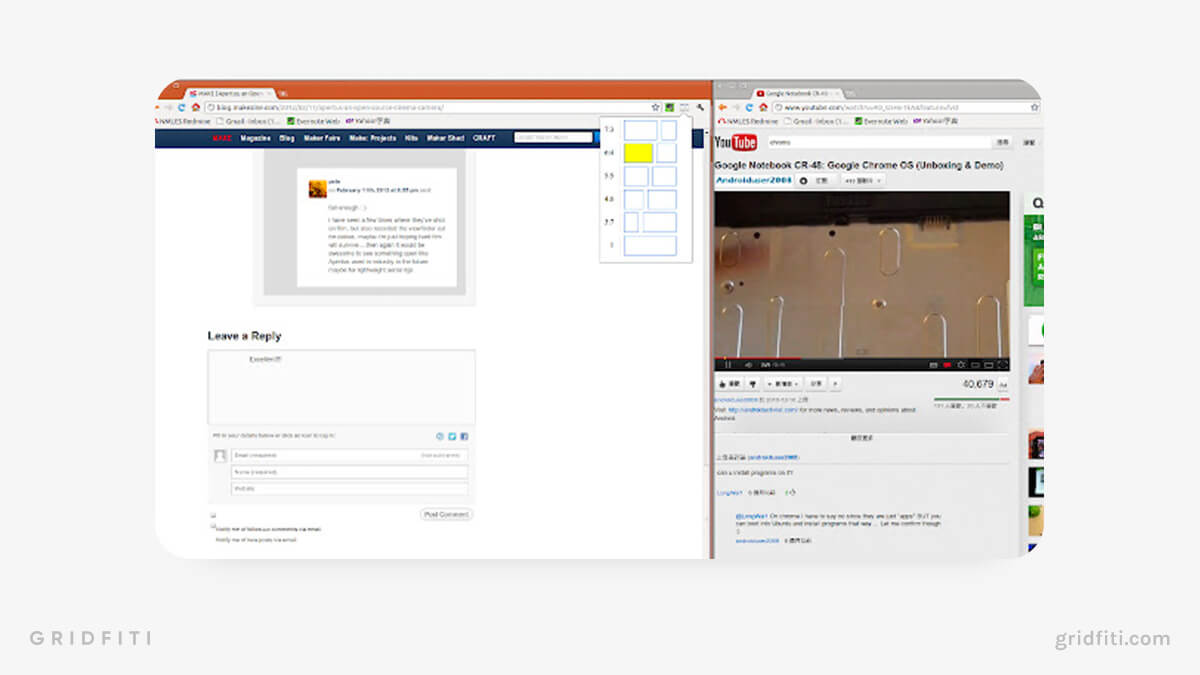Screen dimensions: 1200x675
Task: Open Home in the MAKE blog window
Action: click(x=195, y=107)
